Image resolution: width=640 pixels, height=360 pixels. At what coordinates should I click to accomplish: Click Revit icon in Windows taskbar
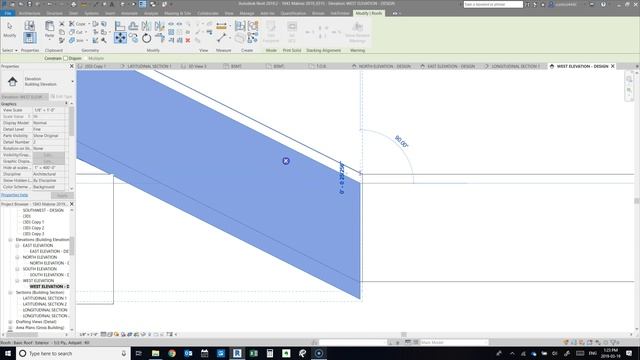pyautogui.click(x=237, y=353)
